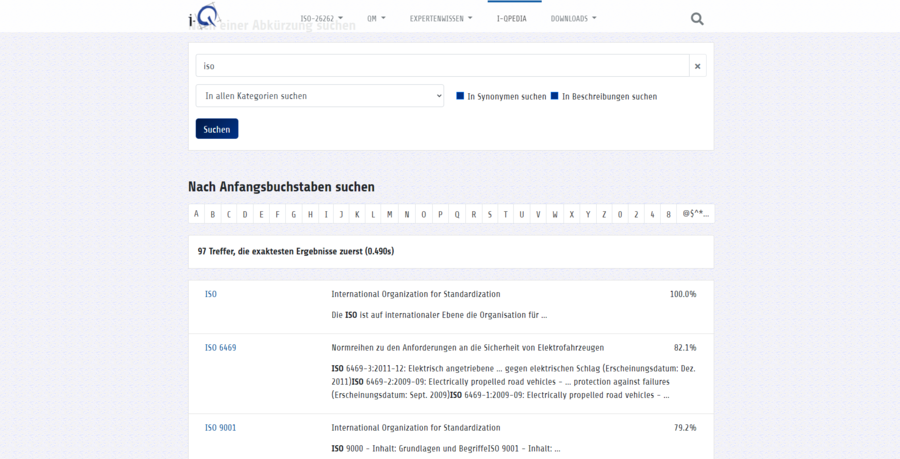Filter abbreviations by letter Z
This screenshot has height=459, width=900.
[x=604, y=214]
